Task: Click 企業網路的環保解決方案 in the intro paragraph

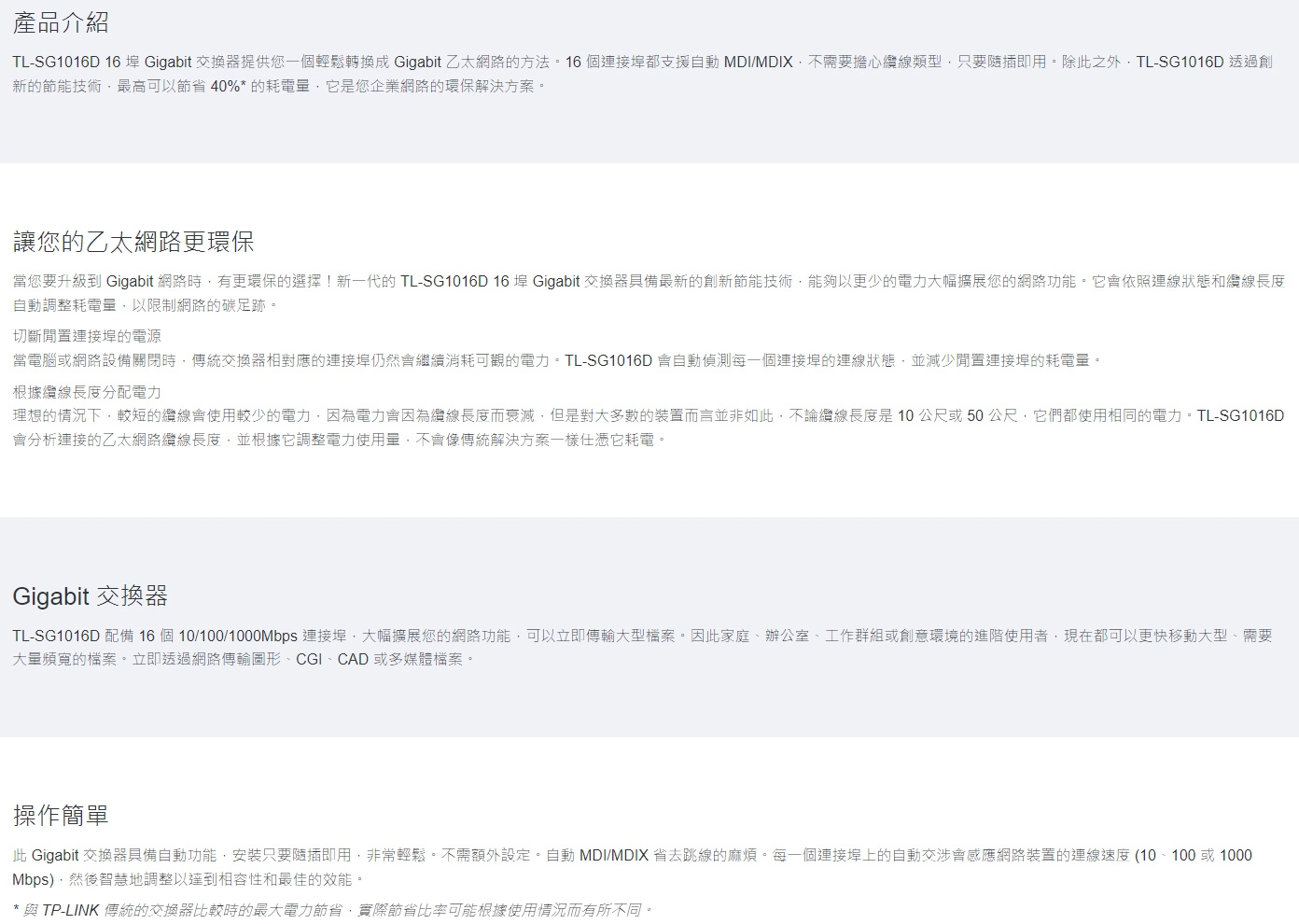Action: [451, 86]
